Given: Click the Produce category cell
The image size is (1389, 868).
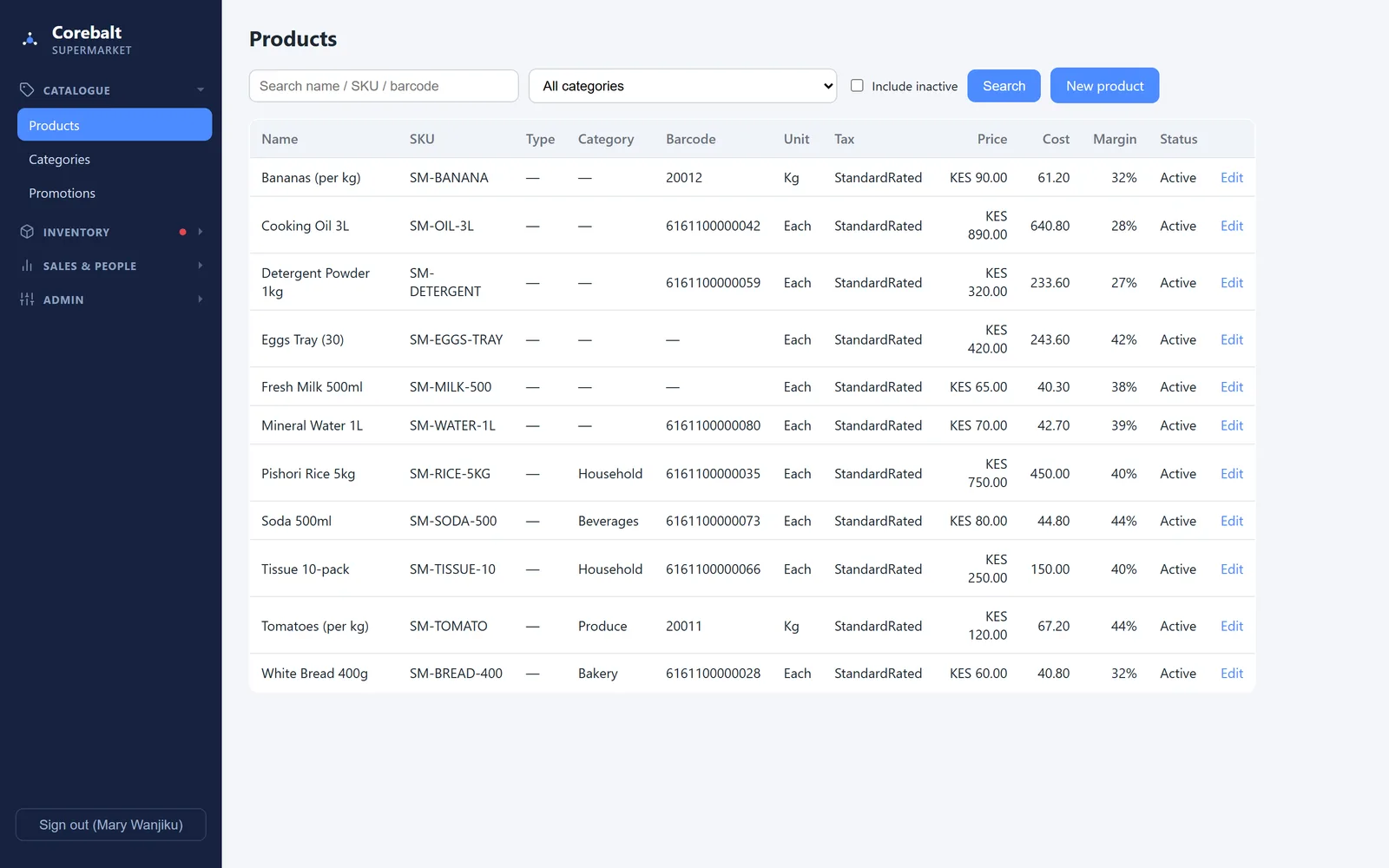Looking at the screenshot, I should tap(602, 626).
